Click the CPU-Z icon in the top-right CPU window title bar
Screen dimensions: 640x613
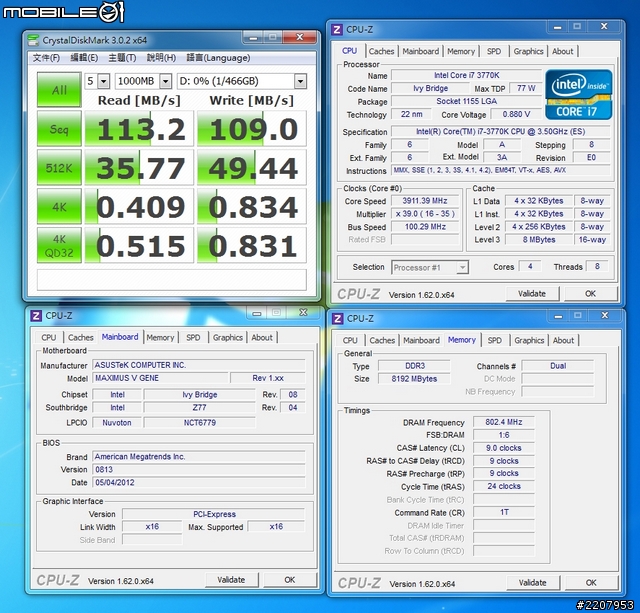click(x=337, y=29)
